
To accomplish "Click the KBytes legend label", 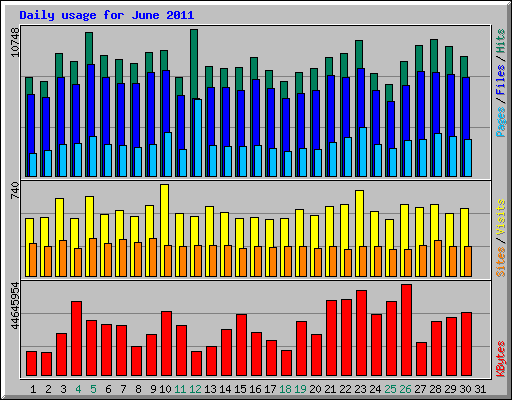I will 501,359.
